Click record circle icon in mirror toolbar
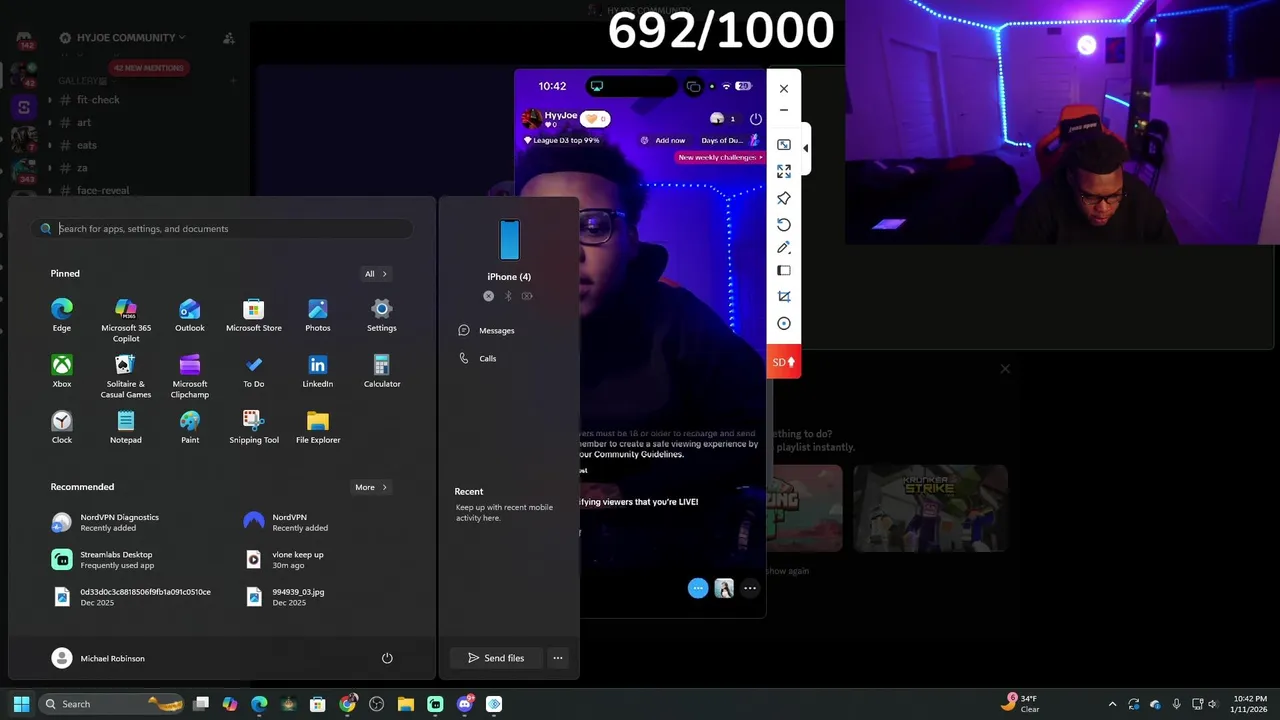The width and height of the screenshot is (1280, 720). [x=784, y=324]
